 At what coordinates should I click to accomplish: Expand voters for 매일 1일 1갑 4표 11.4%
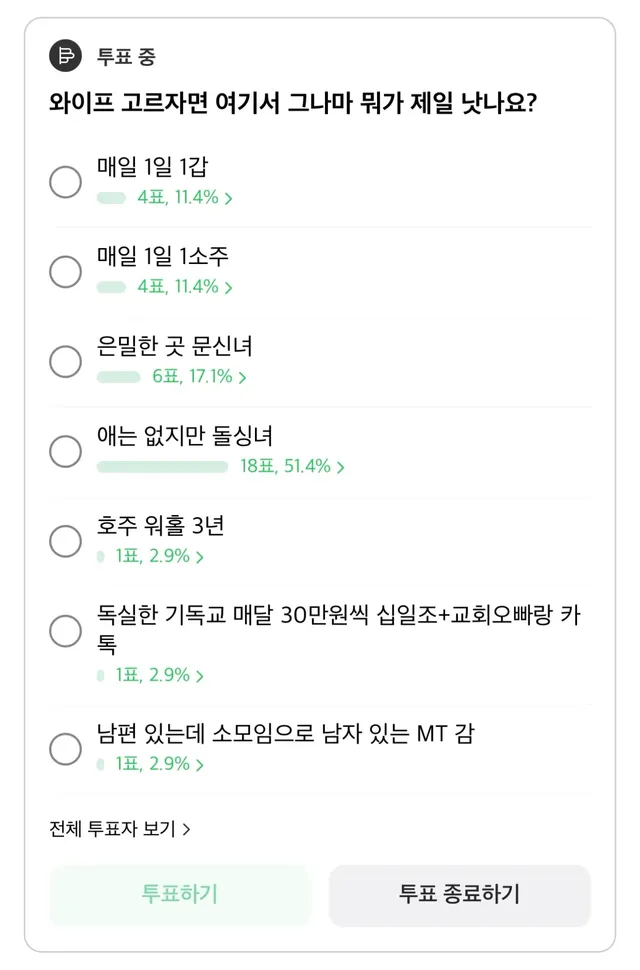[x=185, y=198]
